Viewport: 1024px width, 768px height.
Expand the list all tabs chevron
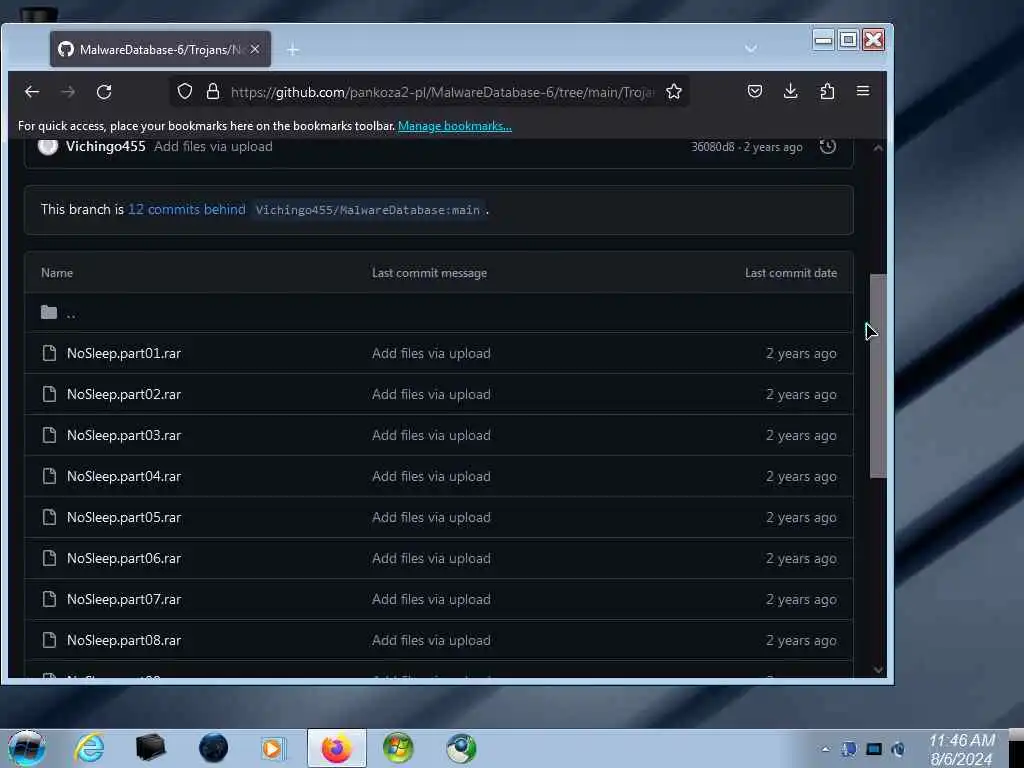click(750, 48)
